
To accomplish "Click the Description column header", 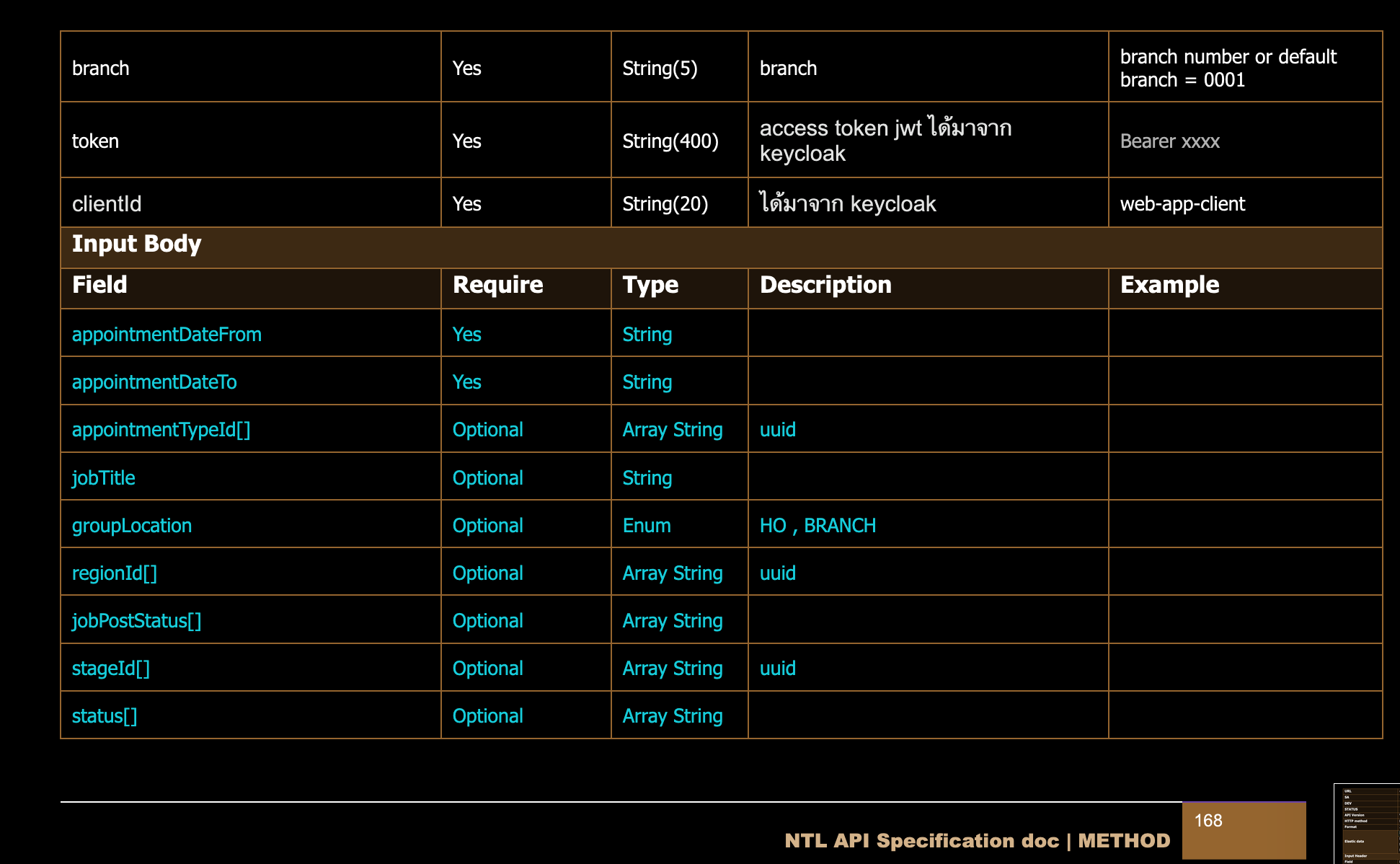I will pyautogui.click(x=825, y=285).
